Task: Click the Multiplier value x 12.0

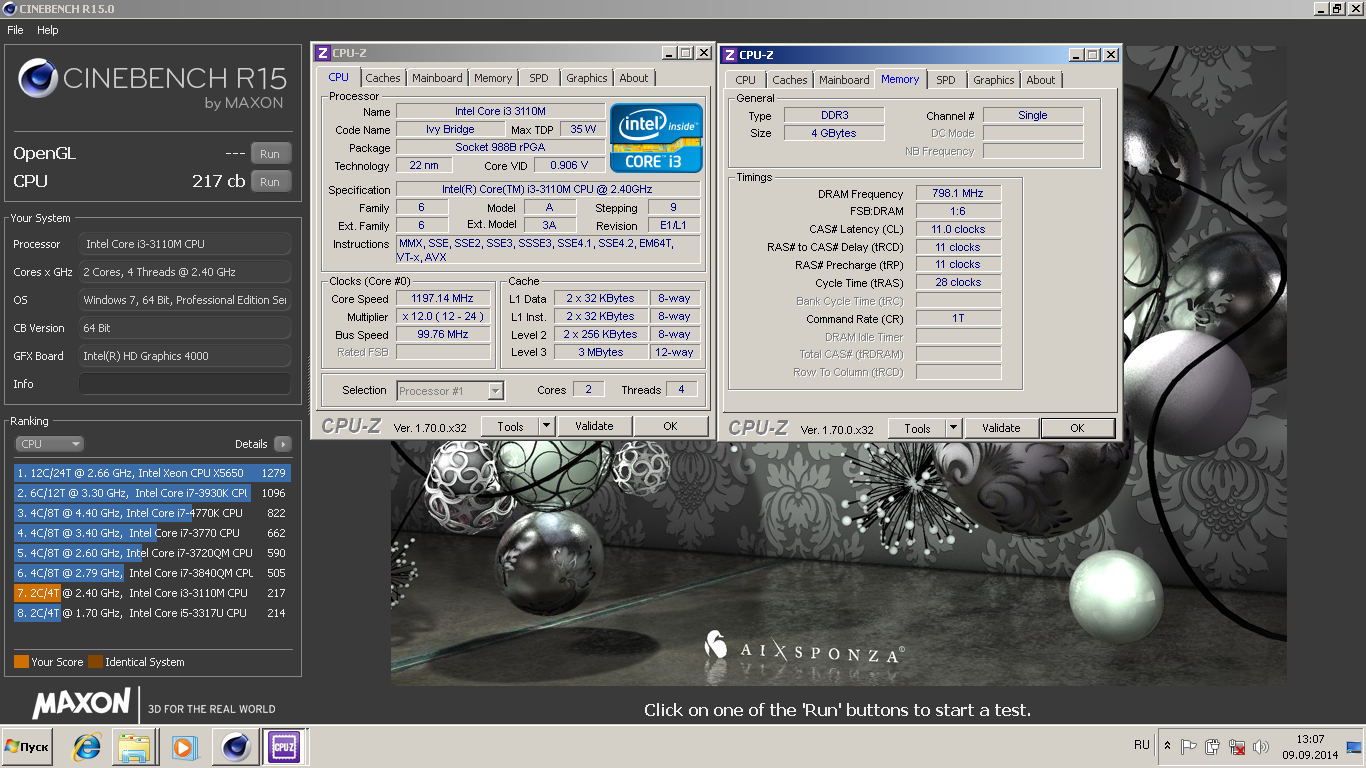Action: pos(442,316)
